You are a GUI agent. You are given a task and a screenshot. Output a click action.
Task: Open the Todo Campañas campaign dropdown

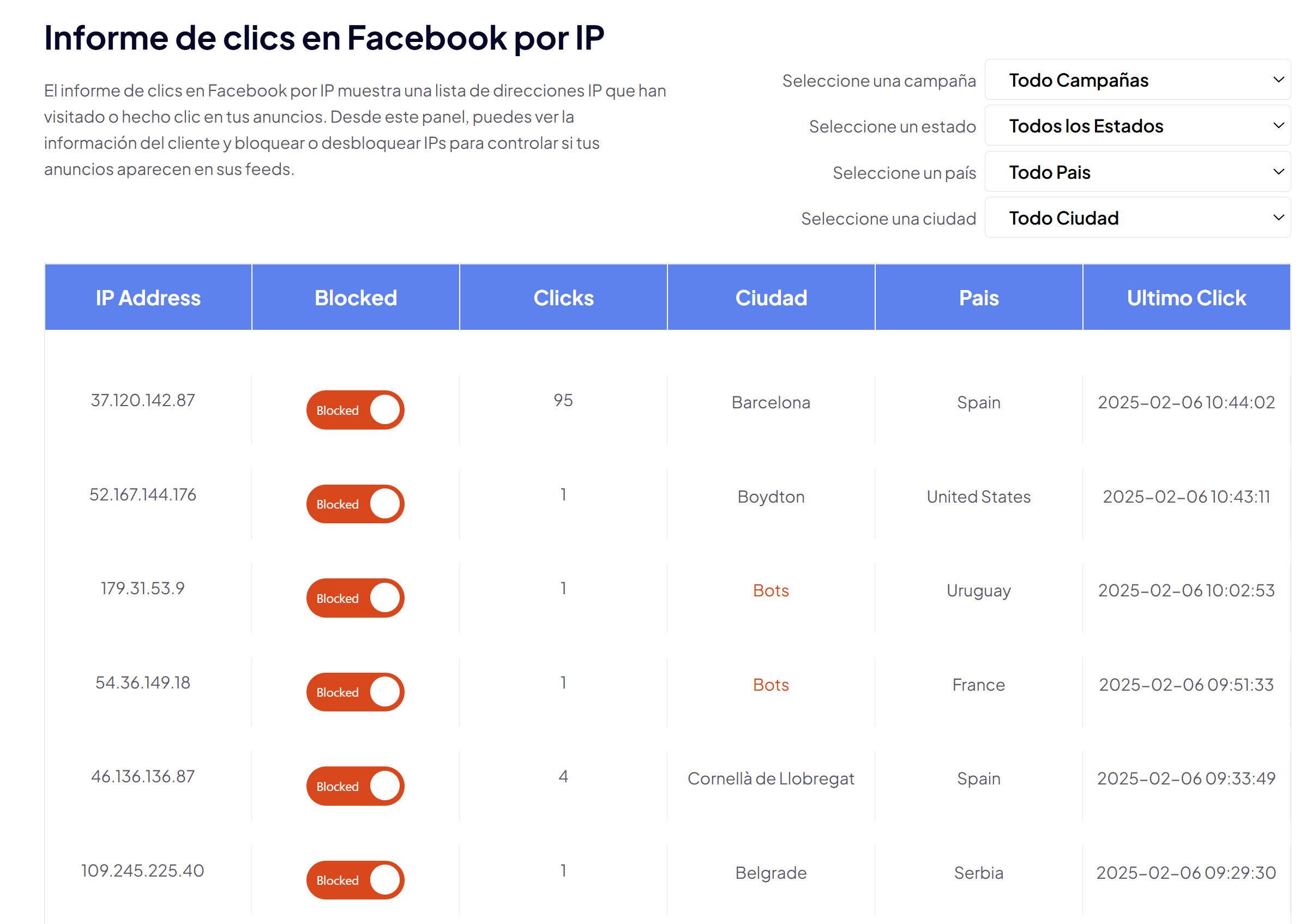1137,80
